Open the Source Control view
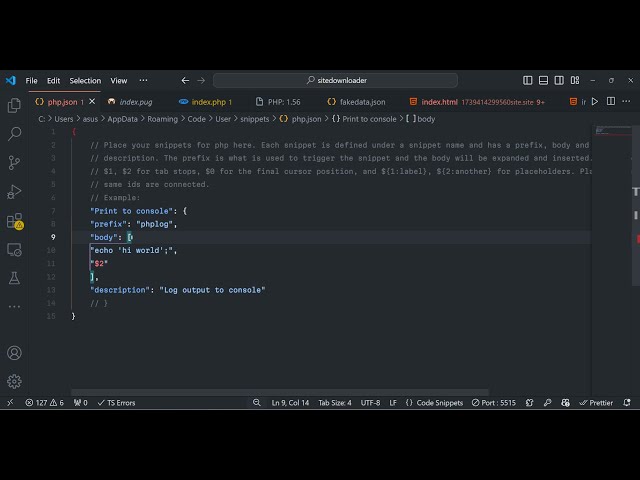The height and width of the screenshot is (480, 640). coord(14,162)
